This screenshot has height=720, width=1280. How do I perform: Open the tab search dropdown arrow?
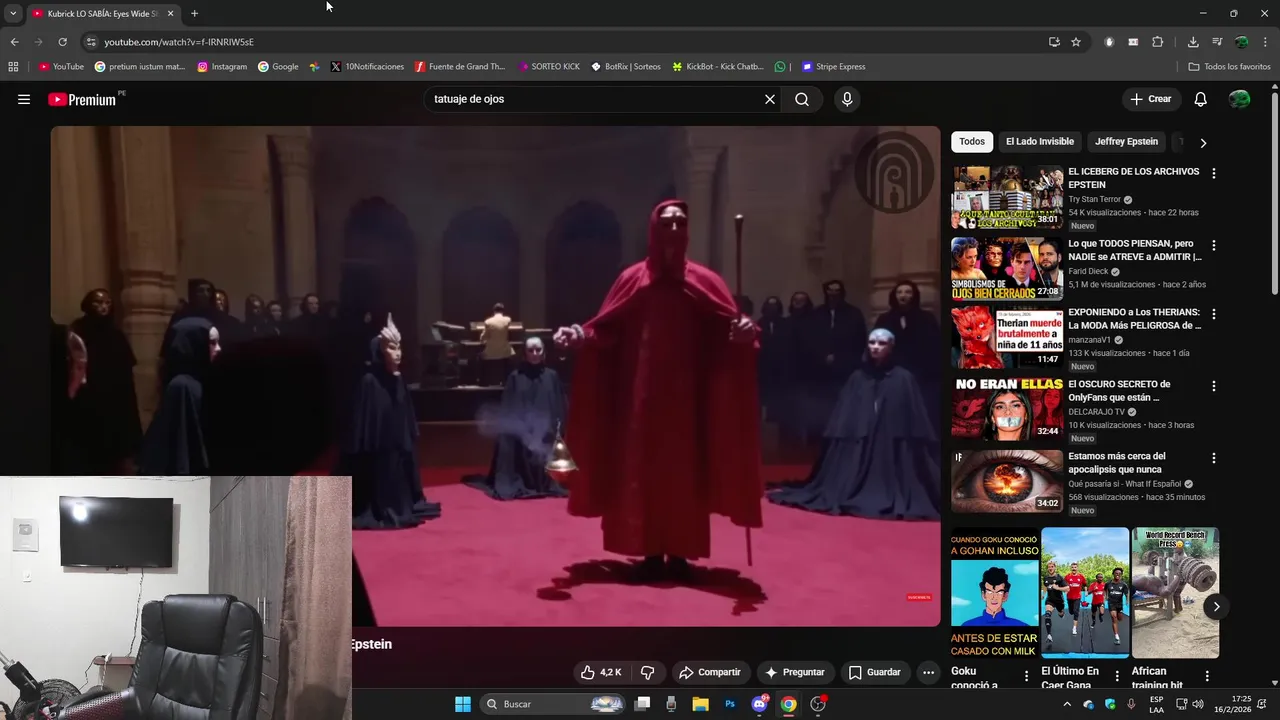point(13,13)
